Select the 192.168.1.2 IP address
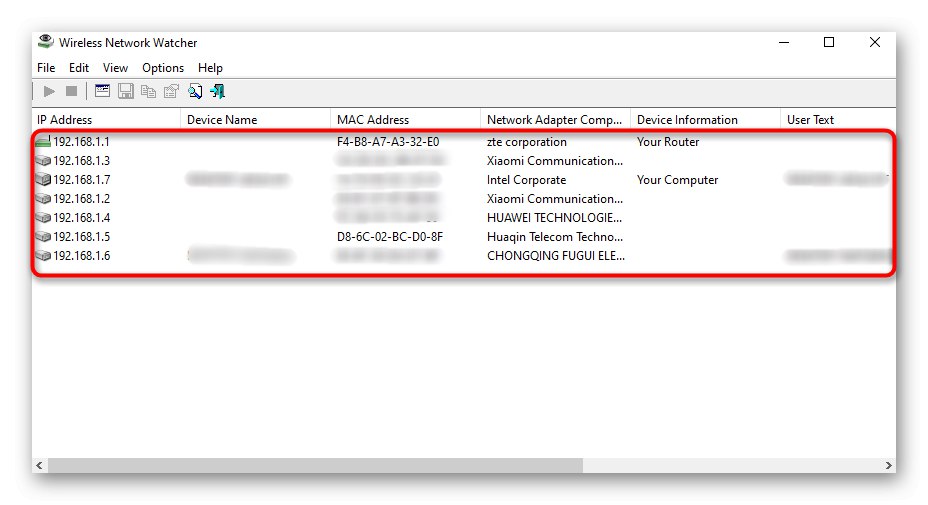This screenshot has width=928, height=505. click(x=82, y=198)
